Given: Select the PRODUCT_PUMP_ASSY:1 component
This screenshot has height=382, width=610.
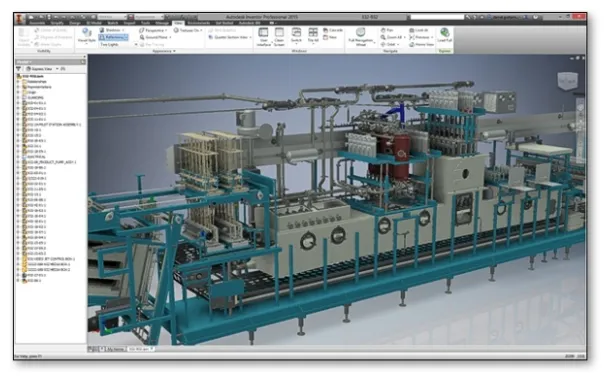Looking at the screenshot, I should (x=49, y=162).
